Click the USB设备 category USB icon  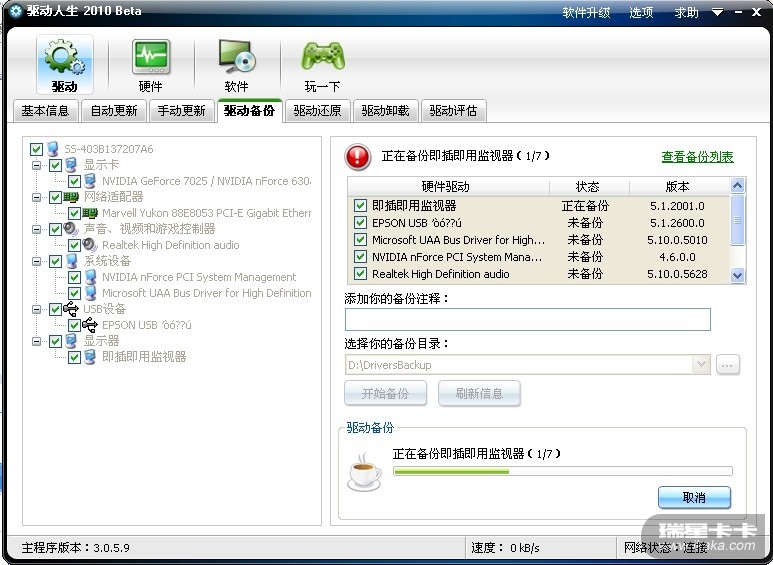coord(71,309)
